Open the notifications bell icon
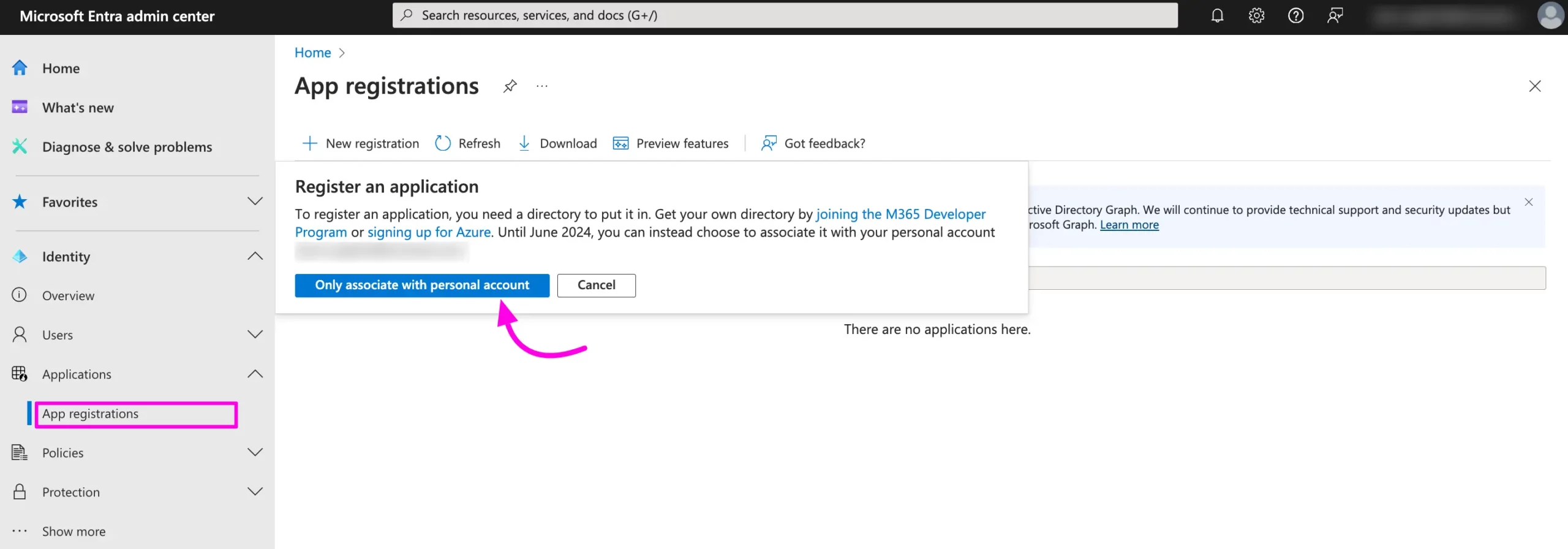1568x549 pixels. (x=1217, y=15)
